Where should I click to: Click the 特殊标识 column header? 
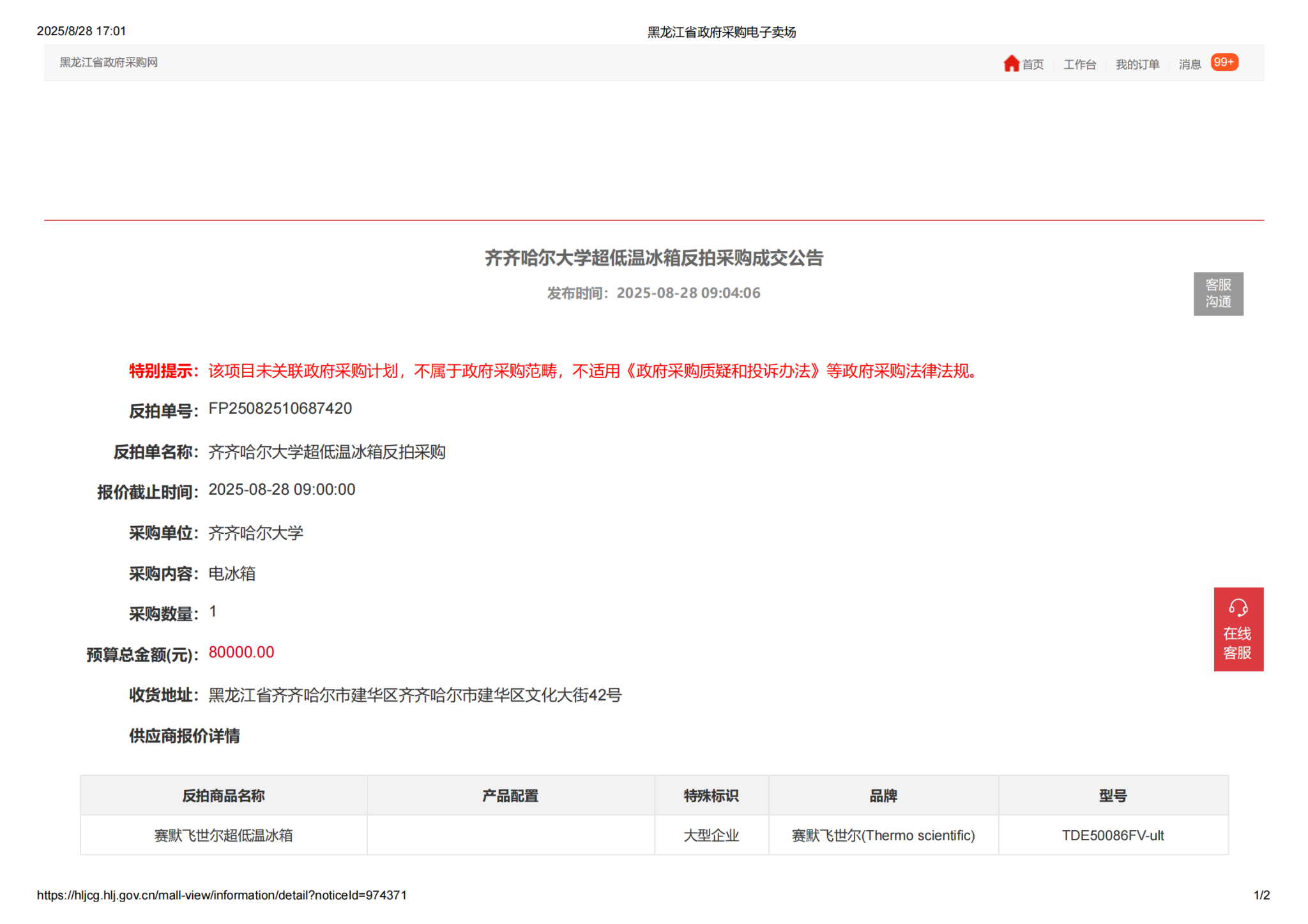click(711, 796)
